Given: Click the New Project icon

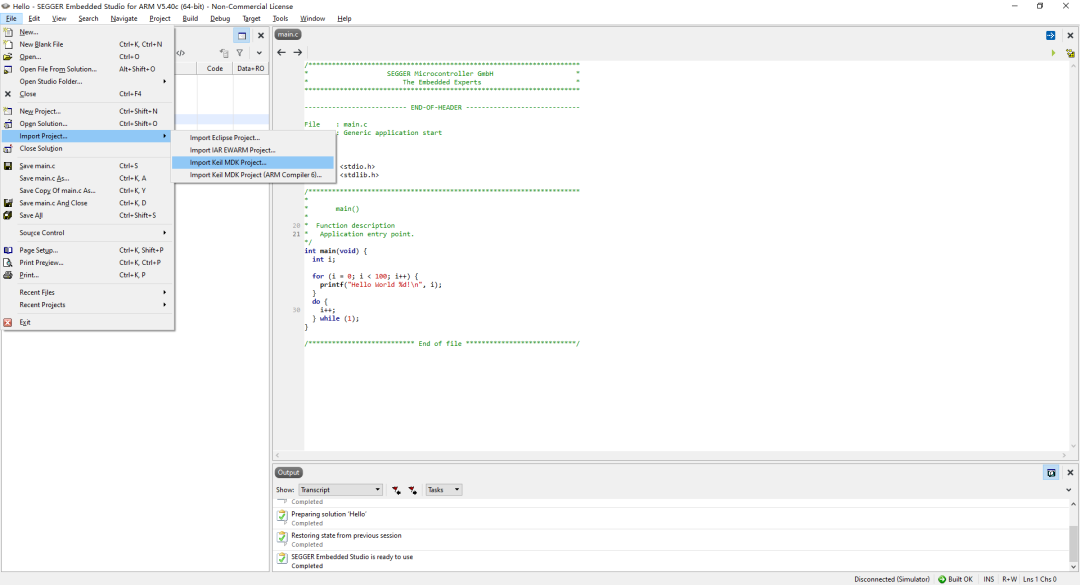Looking at the screenshot, I should (x=8, y=111).
